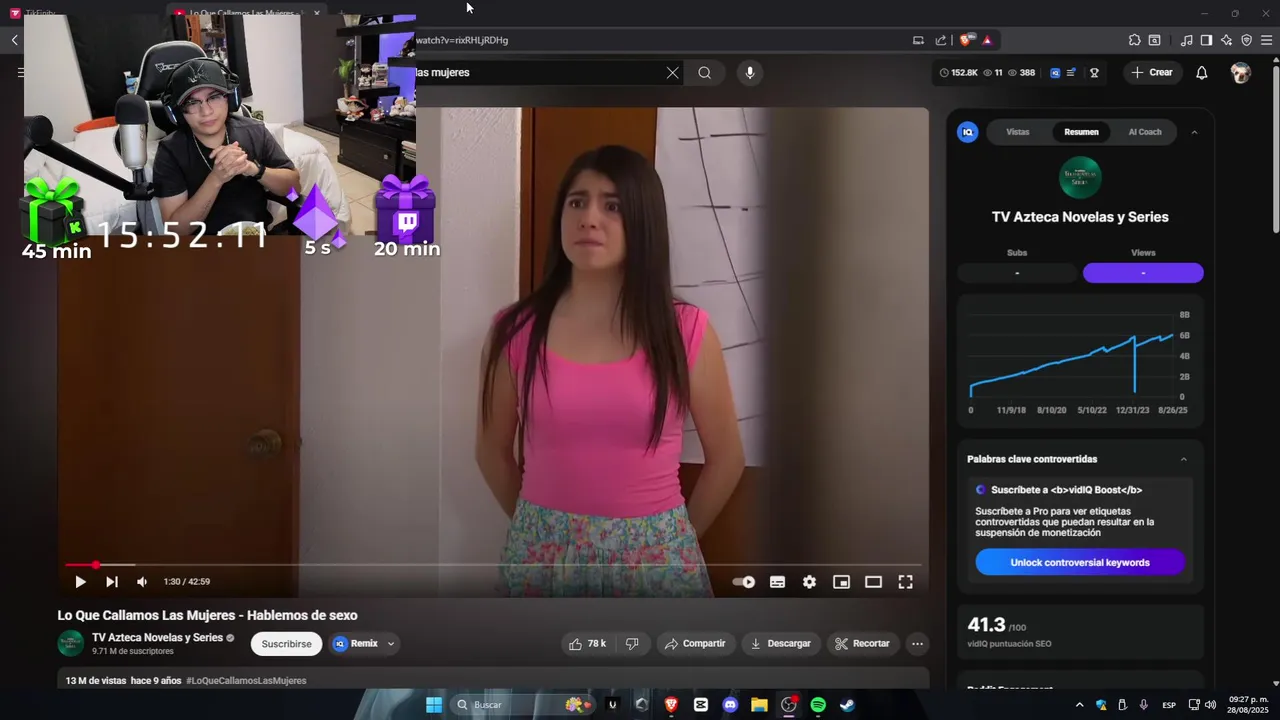Click the #LoQueCallamosLasMujeres hashtag
This screenshot has width=1280, height=720.
click(246, 681)
